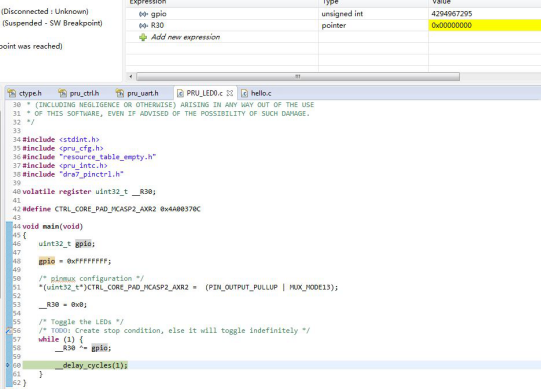
Task: Click the 'pointer' type cell
Action: click(334, 26)
